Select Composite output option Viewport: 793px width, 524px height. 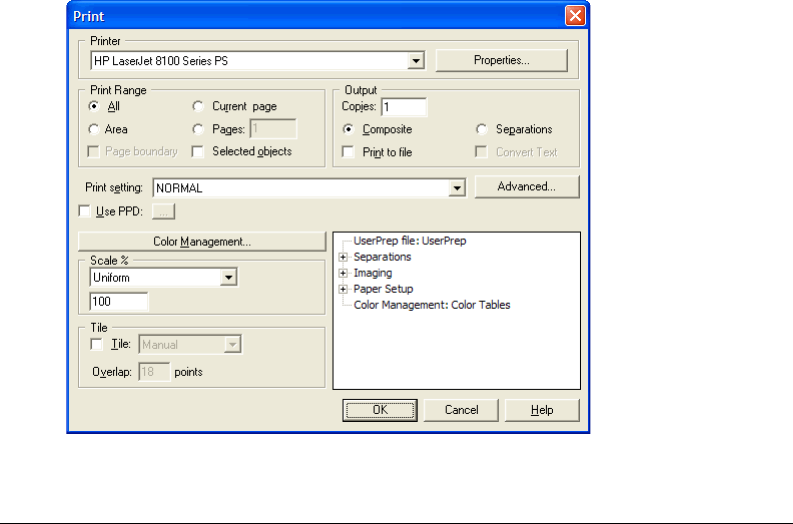[348, 129]
